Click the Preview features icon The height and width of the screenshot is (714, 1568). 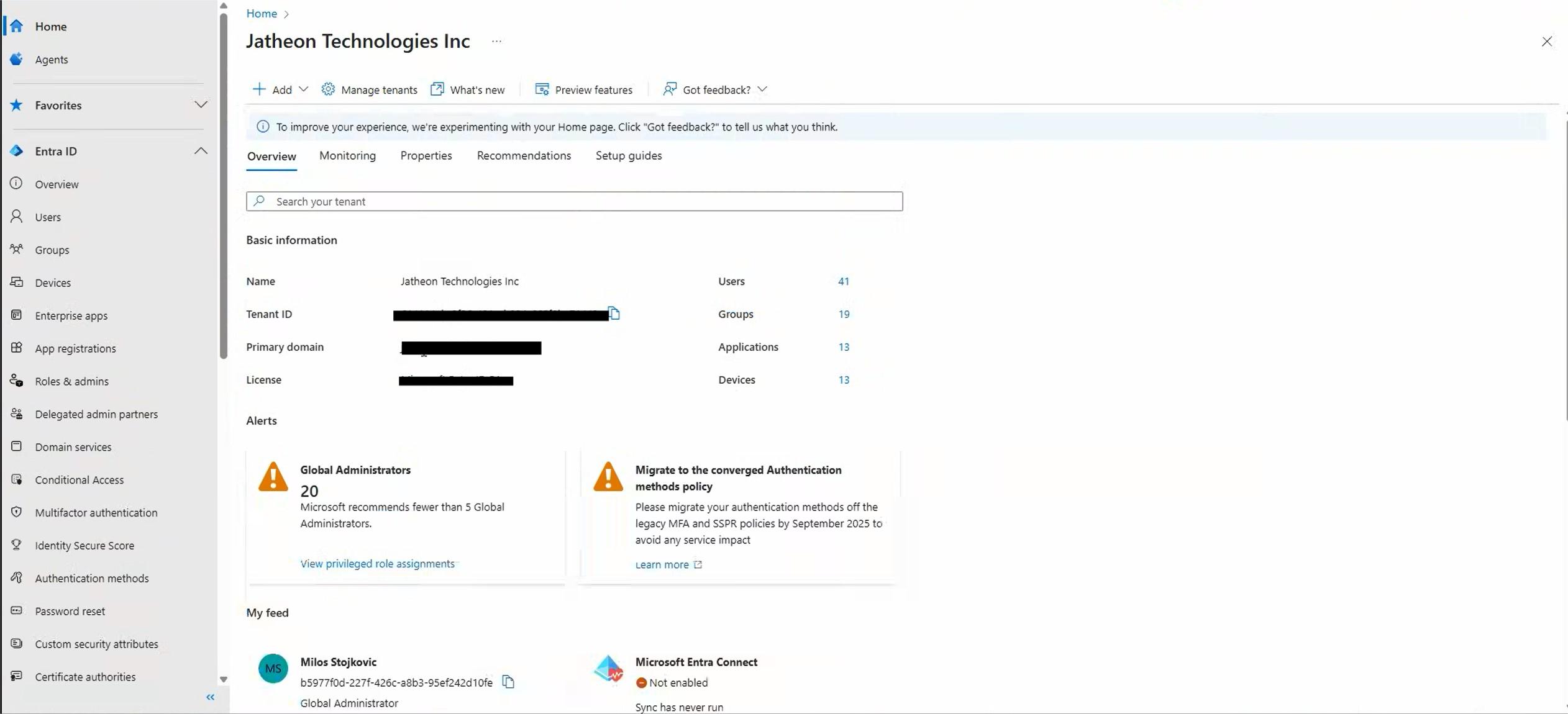542,89
